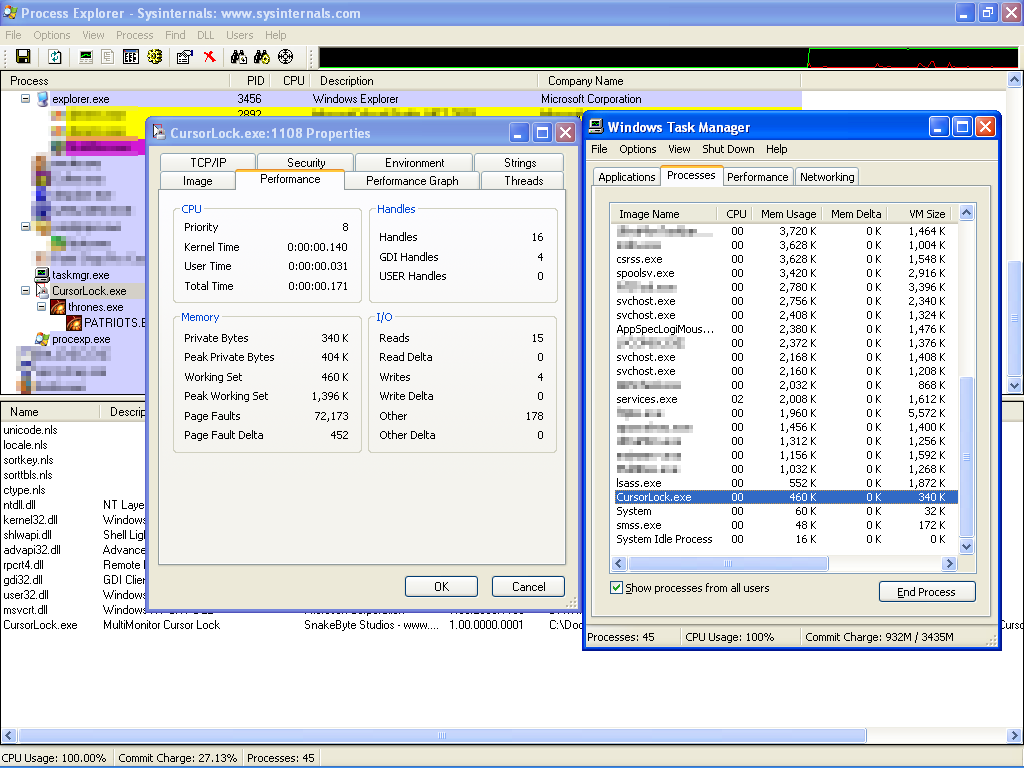The height and width of the screenshot is (768, 1024).
Task: Open System Information via the graph toolbar icon
Action: click(x=86, y=57)
